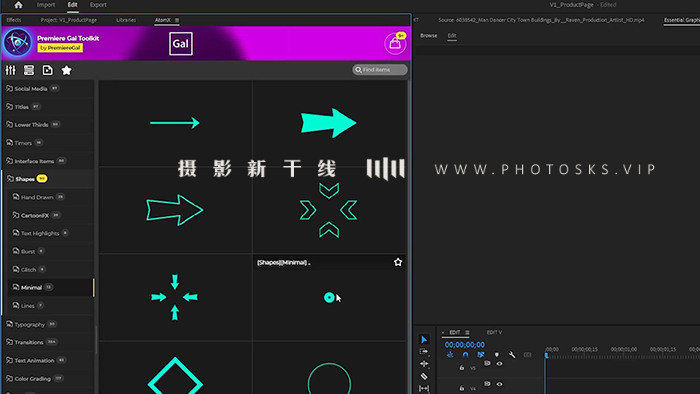Open the AtomX settings sliders icon
The width and height of the screenshot is (700, 394).
[10, 70]
